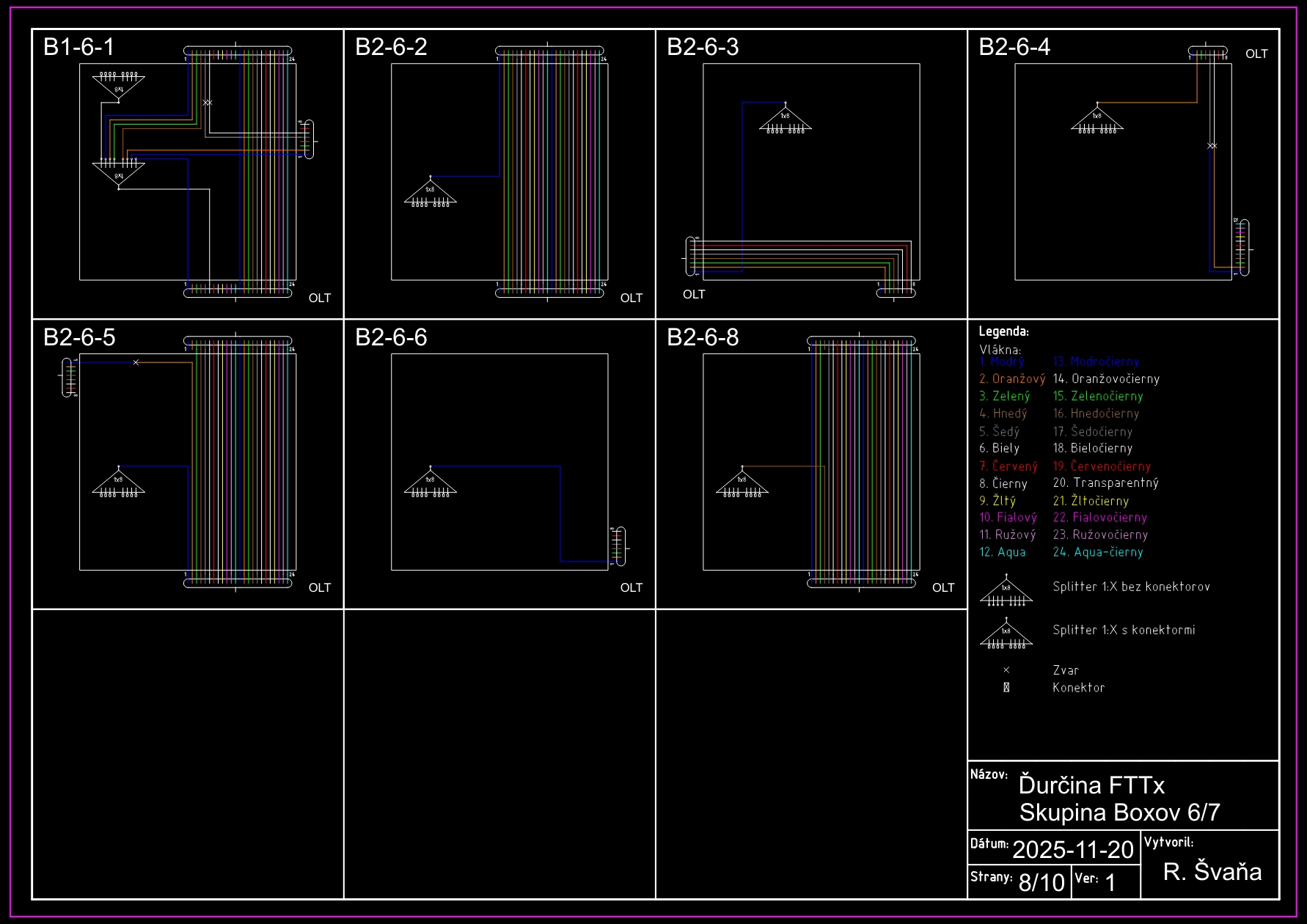
Task: Select the '2. Oranžový' legend entry
Action: [x=1012, y=379]
